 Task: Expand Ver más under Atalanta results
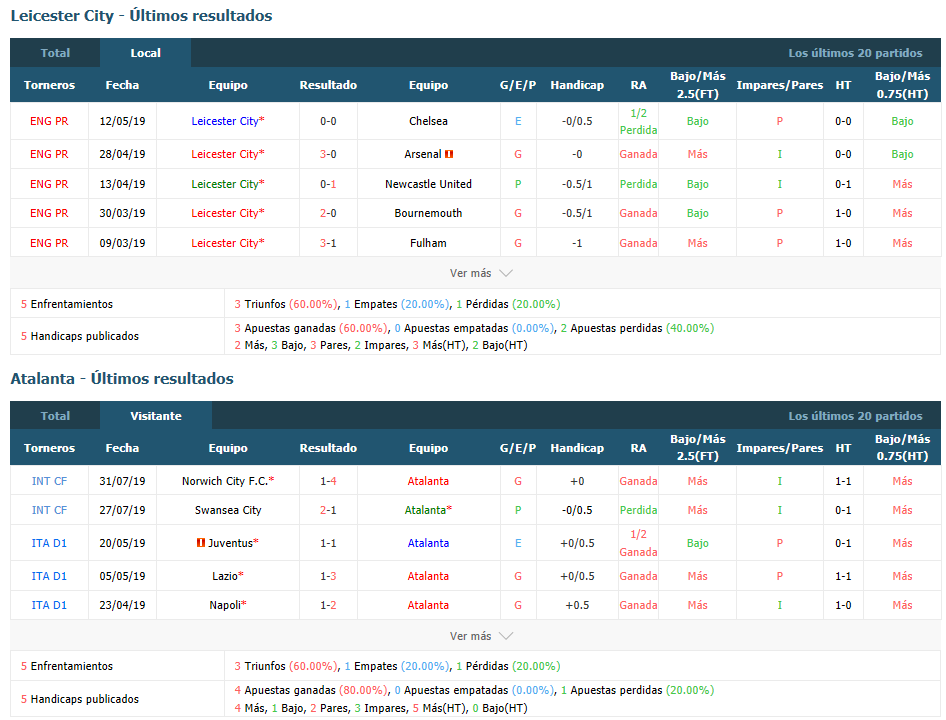481,636
